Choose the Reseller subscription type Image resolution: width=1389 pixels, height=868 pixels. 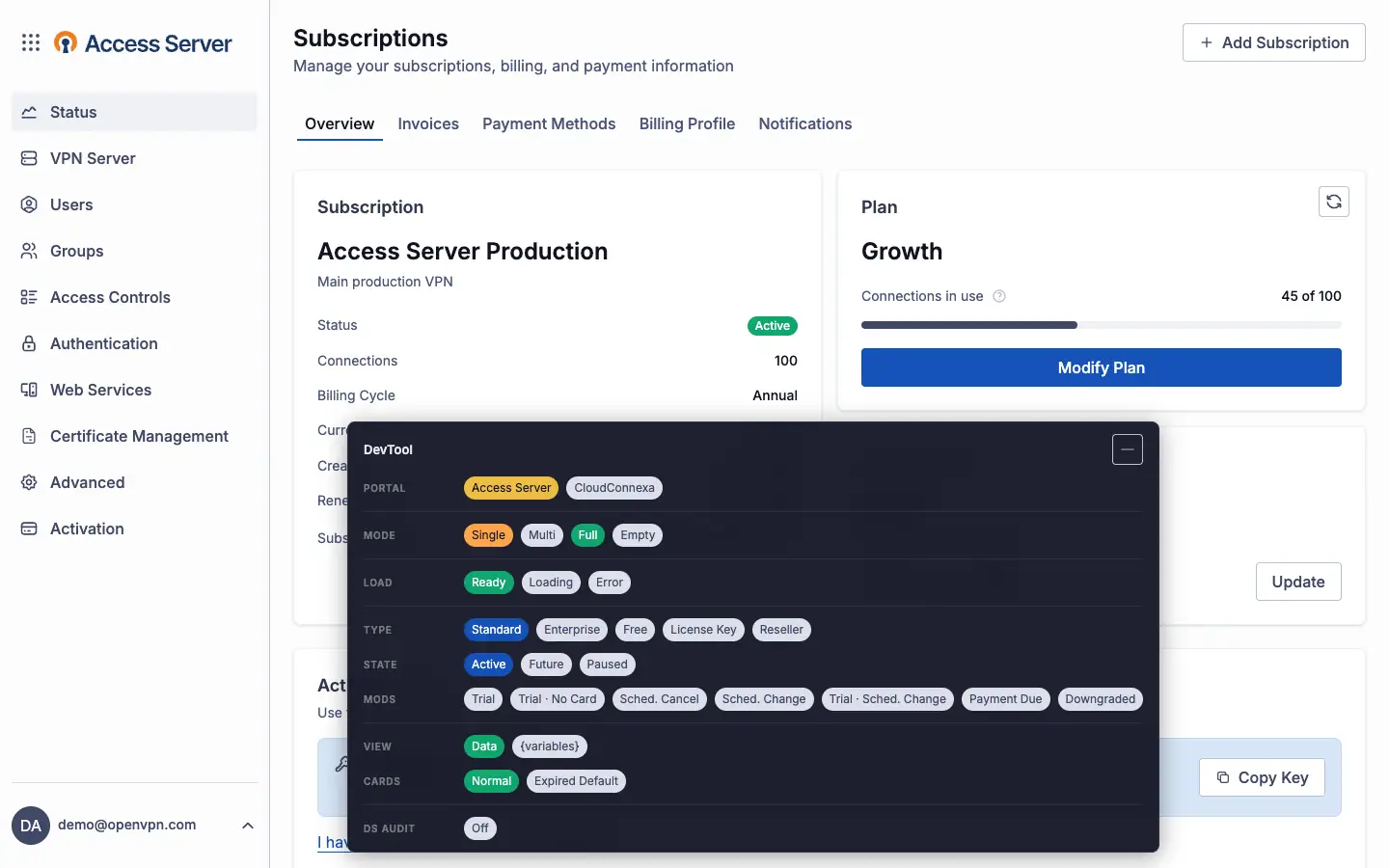tap(781, 630)
